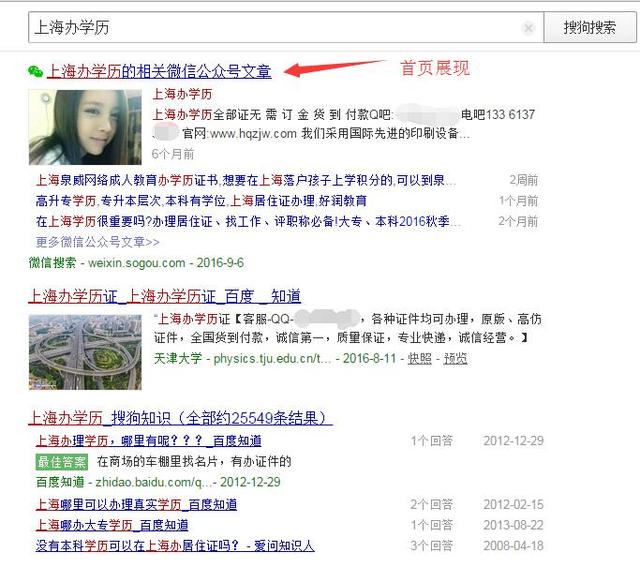The image size is (640, 567).
Task: Open 上海办学历证_百度_知道 result title
Action: [x=165, y=296]
